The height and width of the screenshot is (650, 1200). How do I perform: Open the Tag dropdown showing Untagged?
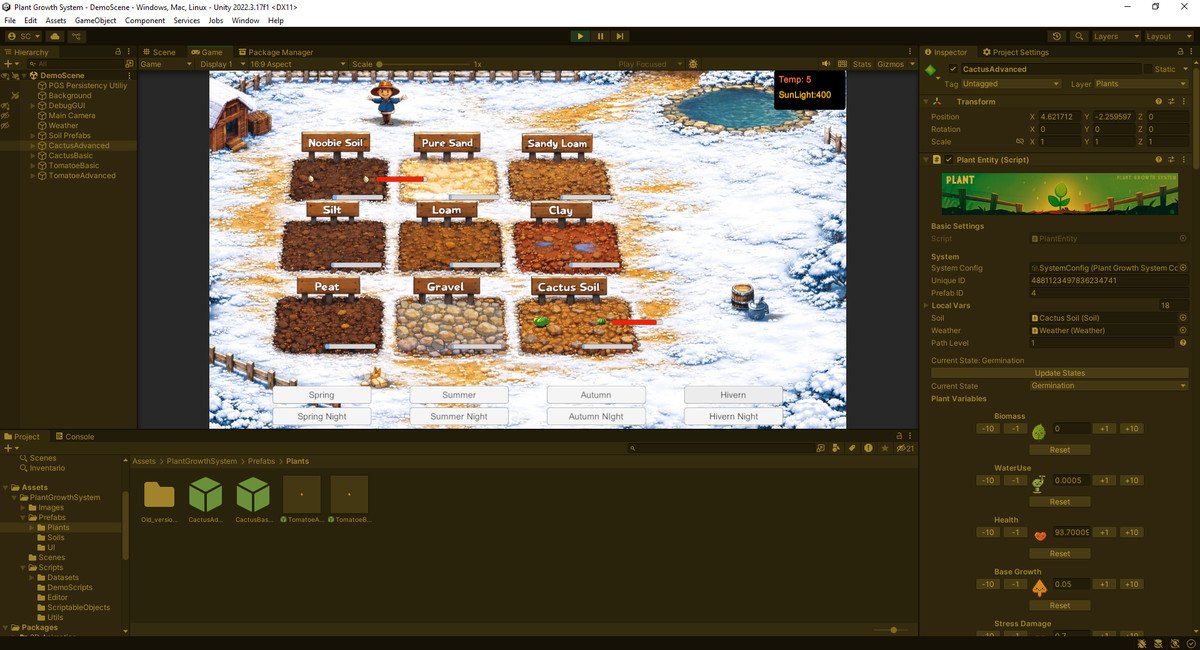pyautogui.click(x=1012, y=84)
